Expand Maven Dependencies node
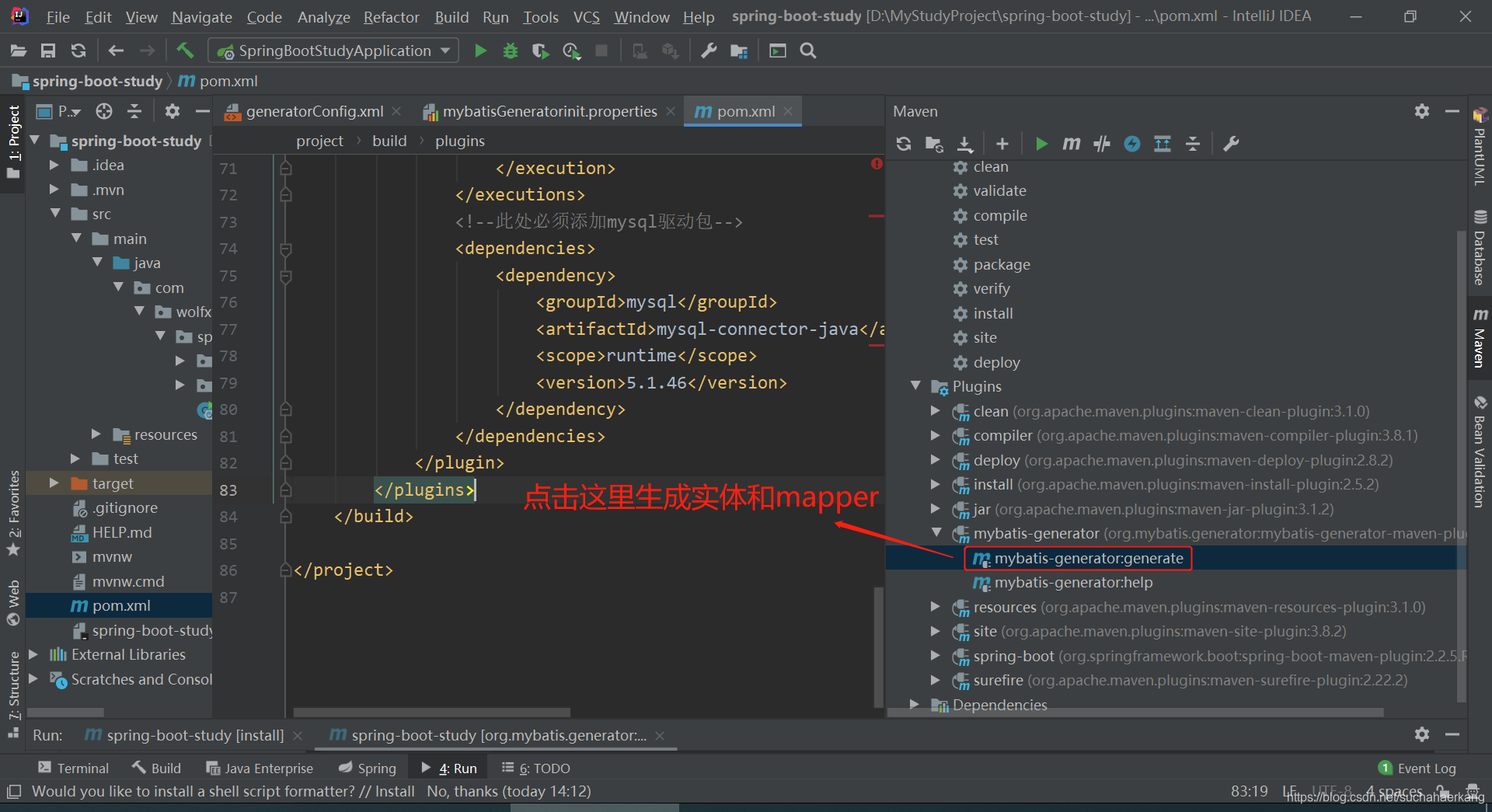 (915, 705)
